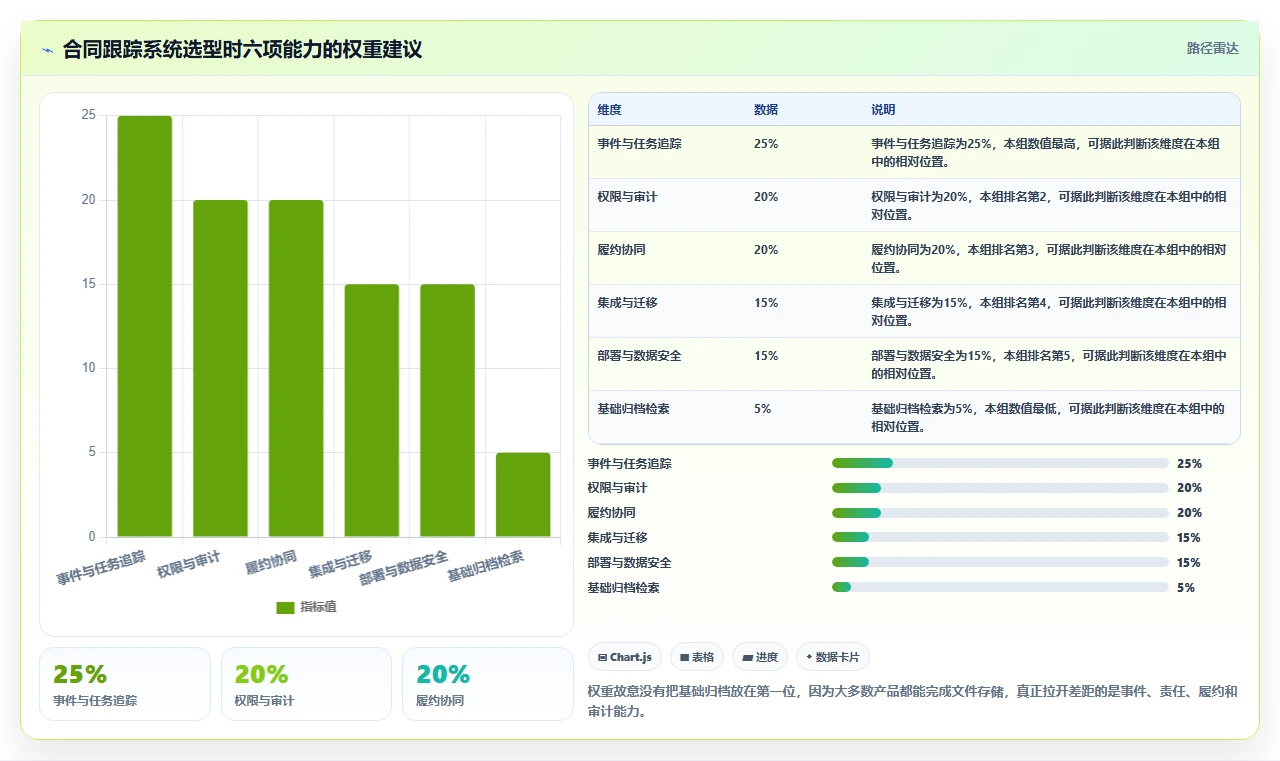
Task: Click the title icon beside 合同跟踪系统选型
Action: click(47, 50)
